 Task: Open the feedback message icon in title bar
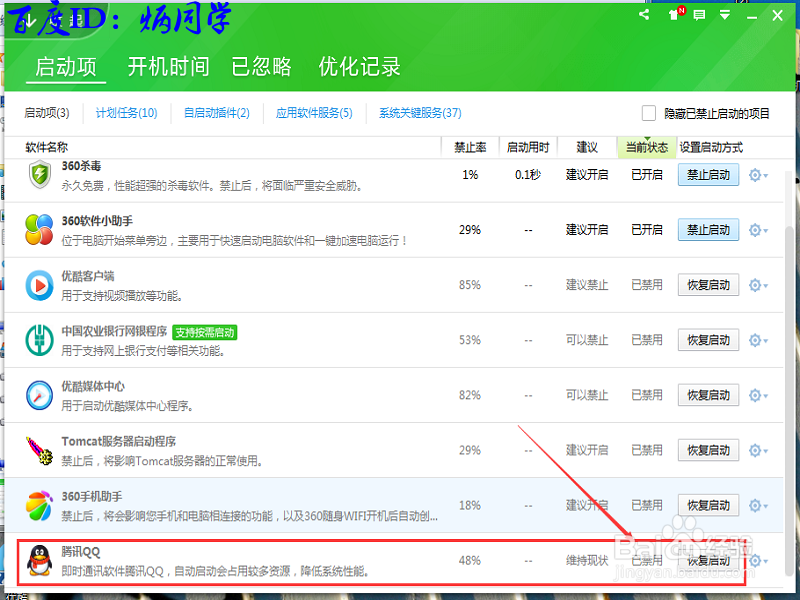coord(697,15)
